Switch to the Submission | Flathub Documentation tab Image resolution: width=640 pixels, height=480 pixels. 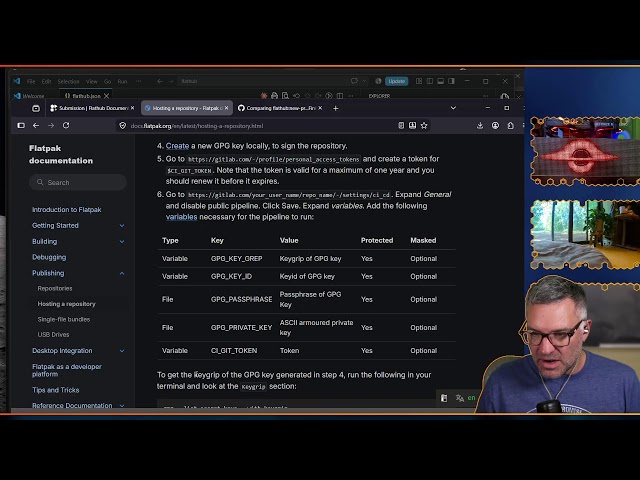(92, 108)
